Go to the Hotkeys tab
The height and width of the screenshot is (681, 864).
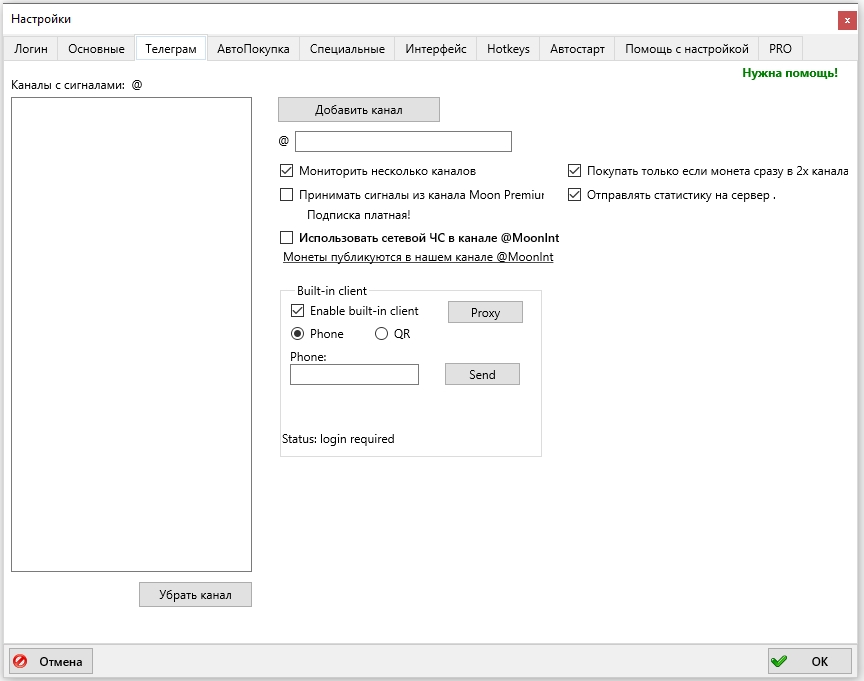pos(508,49)
